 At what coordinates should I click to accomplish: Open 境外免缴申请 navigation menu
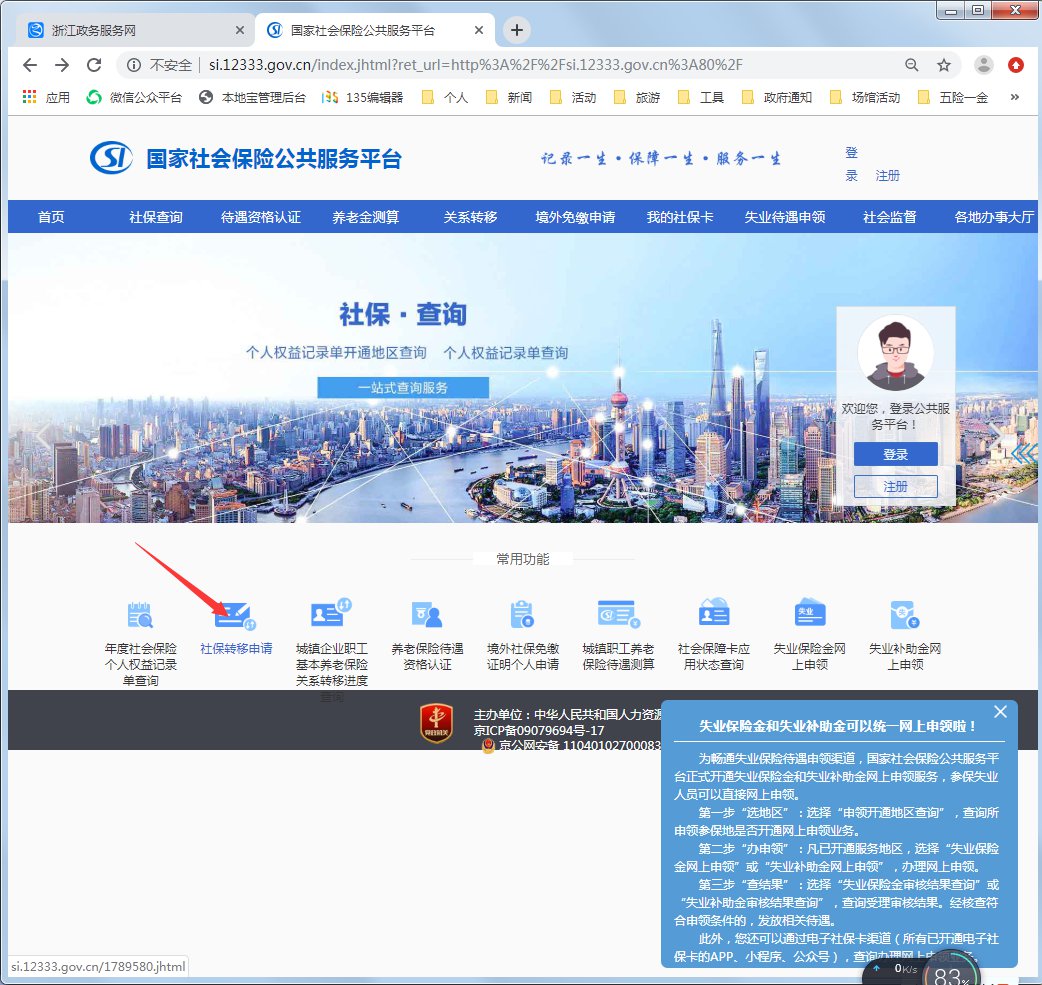(575, 217)
